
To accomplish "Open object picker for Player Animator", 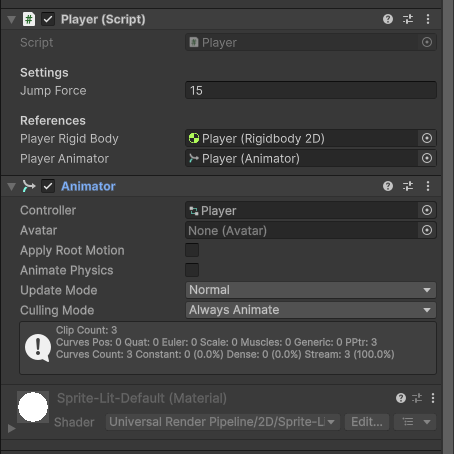I will [x=427, y=158].
